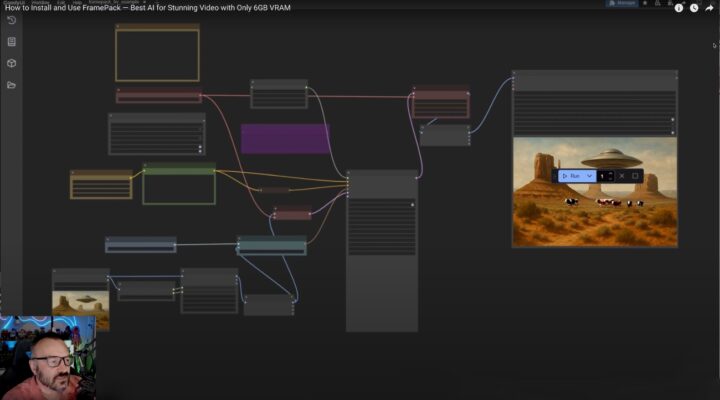
Task: Click the Share arrow icon
Action: coord(709,8)
